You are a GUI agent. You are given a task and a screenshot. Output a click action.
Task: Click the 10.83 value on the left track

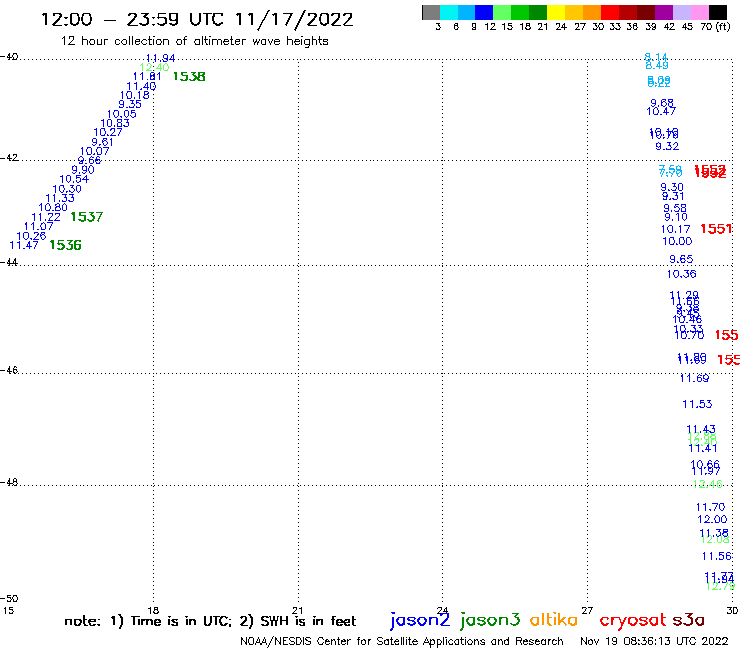(x=115, y=123)
